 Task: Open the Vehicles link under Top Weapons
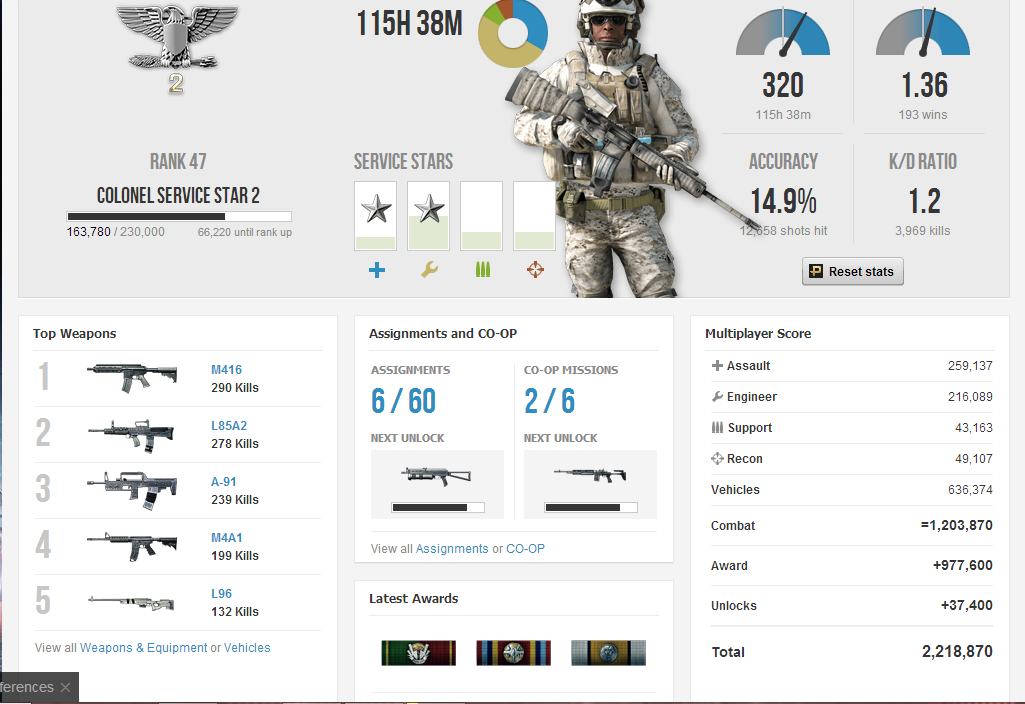click(247, 647)
